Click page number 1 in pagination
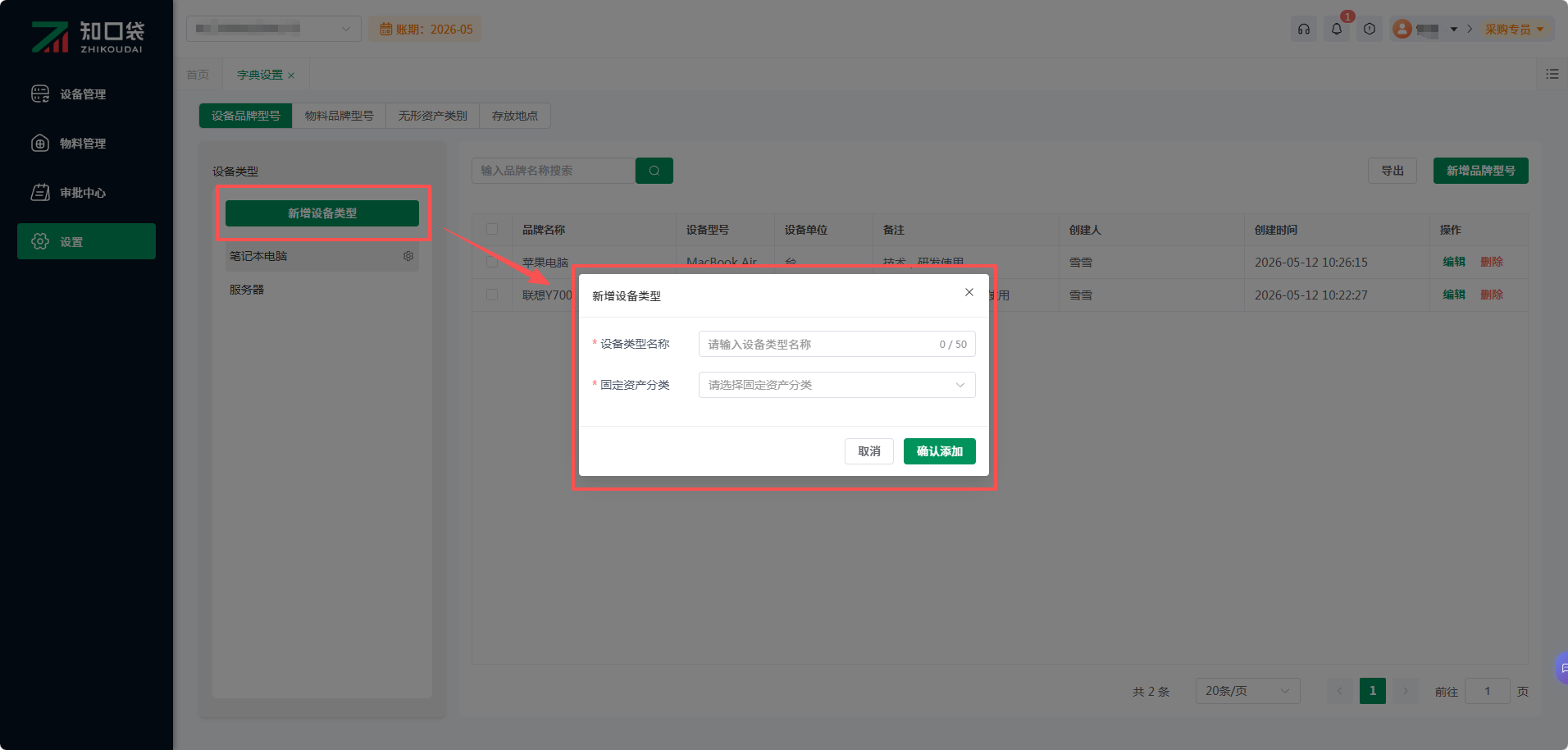Screen dimensions: 1568x750 tap(1373, 691)
